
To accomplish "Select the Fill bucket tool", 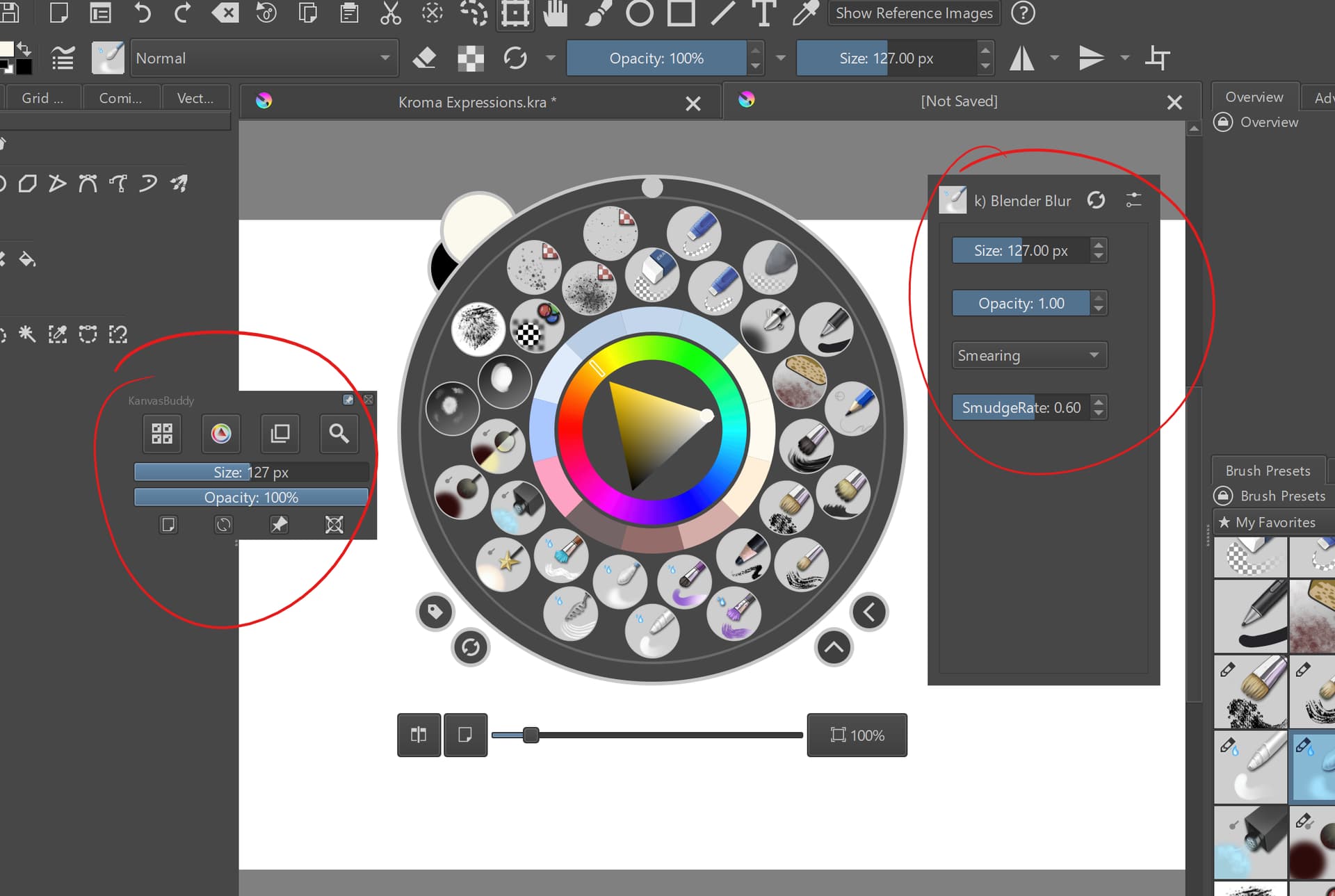I will tap(27, 259).
